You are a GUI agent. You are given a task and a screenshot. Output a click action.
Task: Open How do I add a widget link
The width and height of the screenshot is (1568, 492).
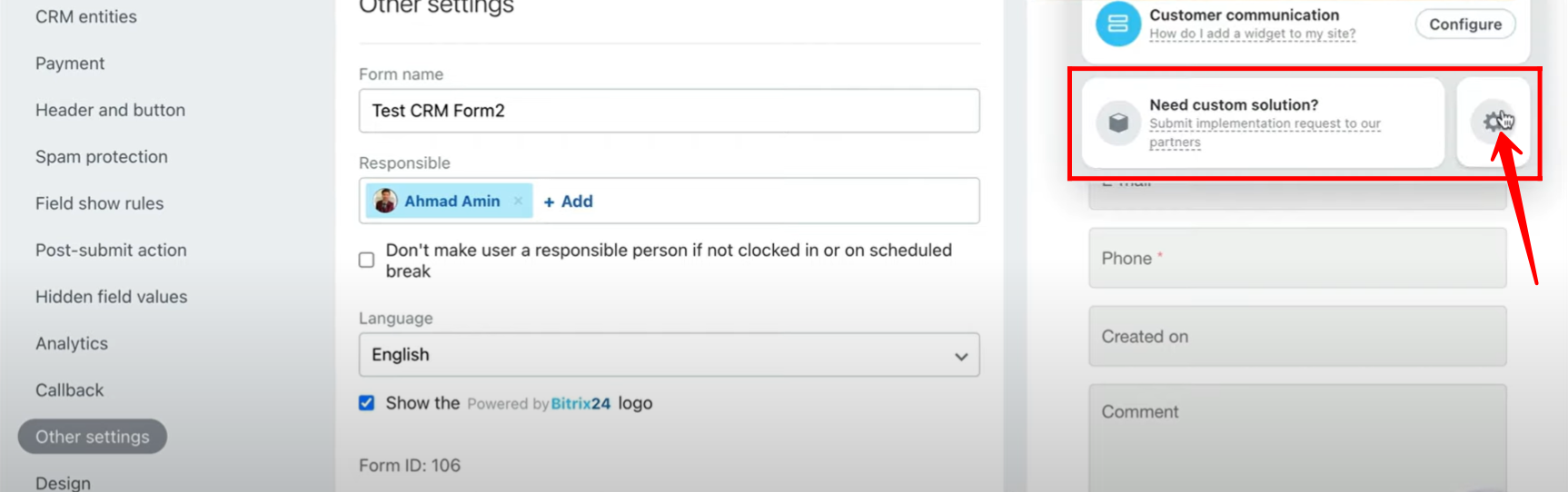click(1252, 34)
